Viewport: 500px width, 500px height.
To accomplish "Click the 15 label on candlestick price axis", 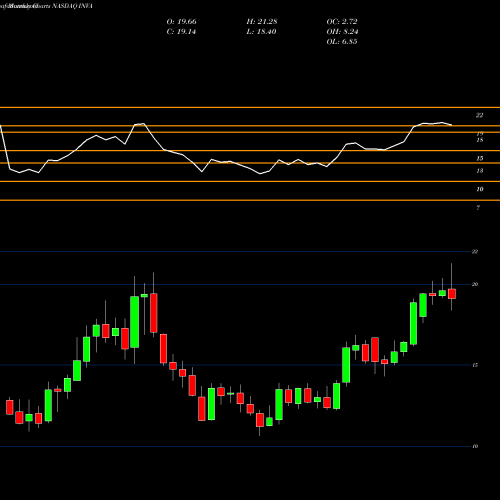I will (x=475, y=365).
